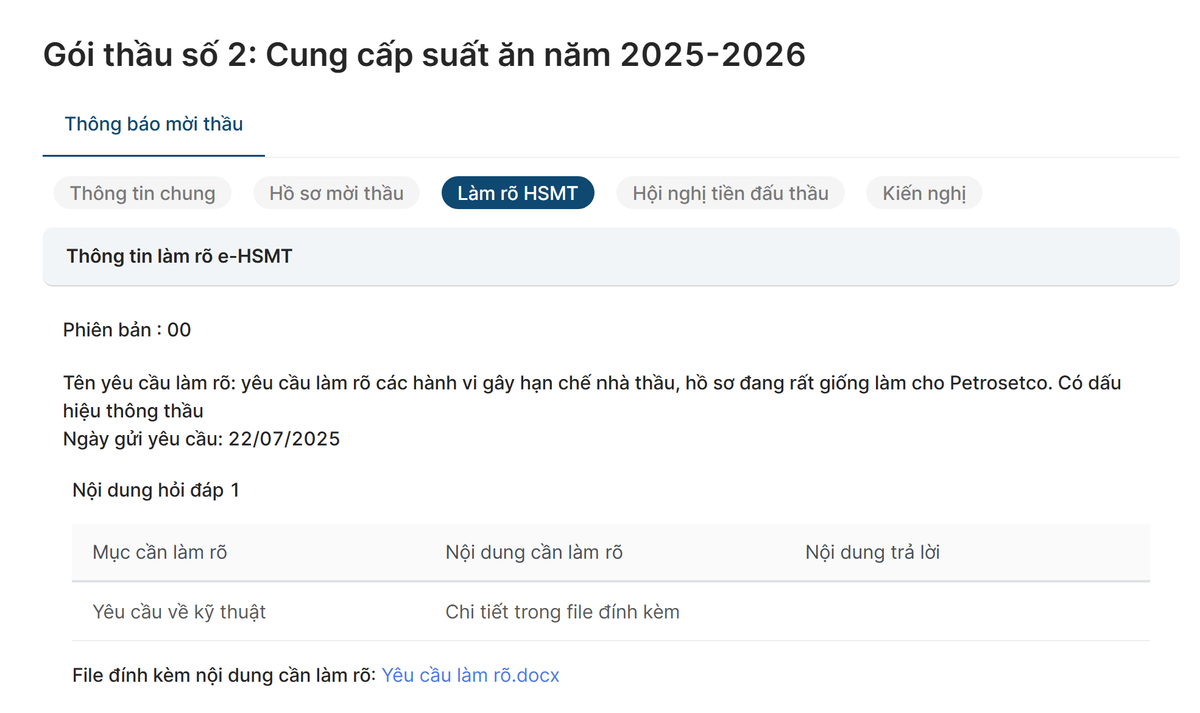
Task: Select the "Làm rõ HSMT" tab
Action: (x=517, y=192)
